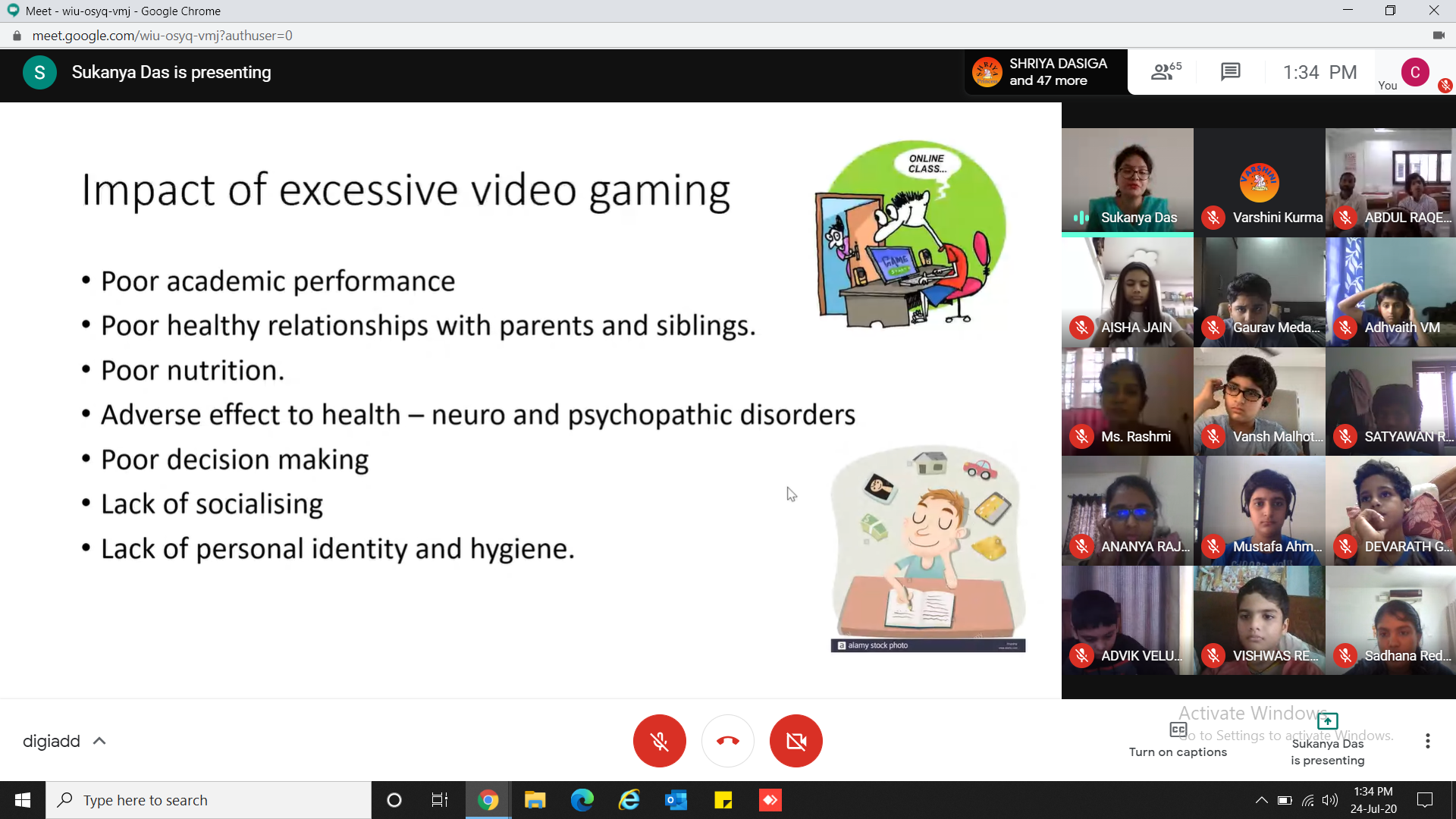Open Outlook from the taskbar
This screenshot has width=1456, height=819.
pyautogui.click(x=676, y=800)
